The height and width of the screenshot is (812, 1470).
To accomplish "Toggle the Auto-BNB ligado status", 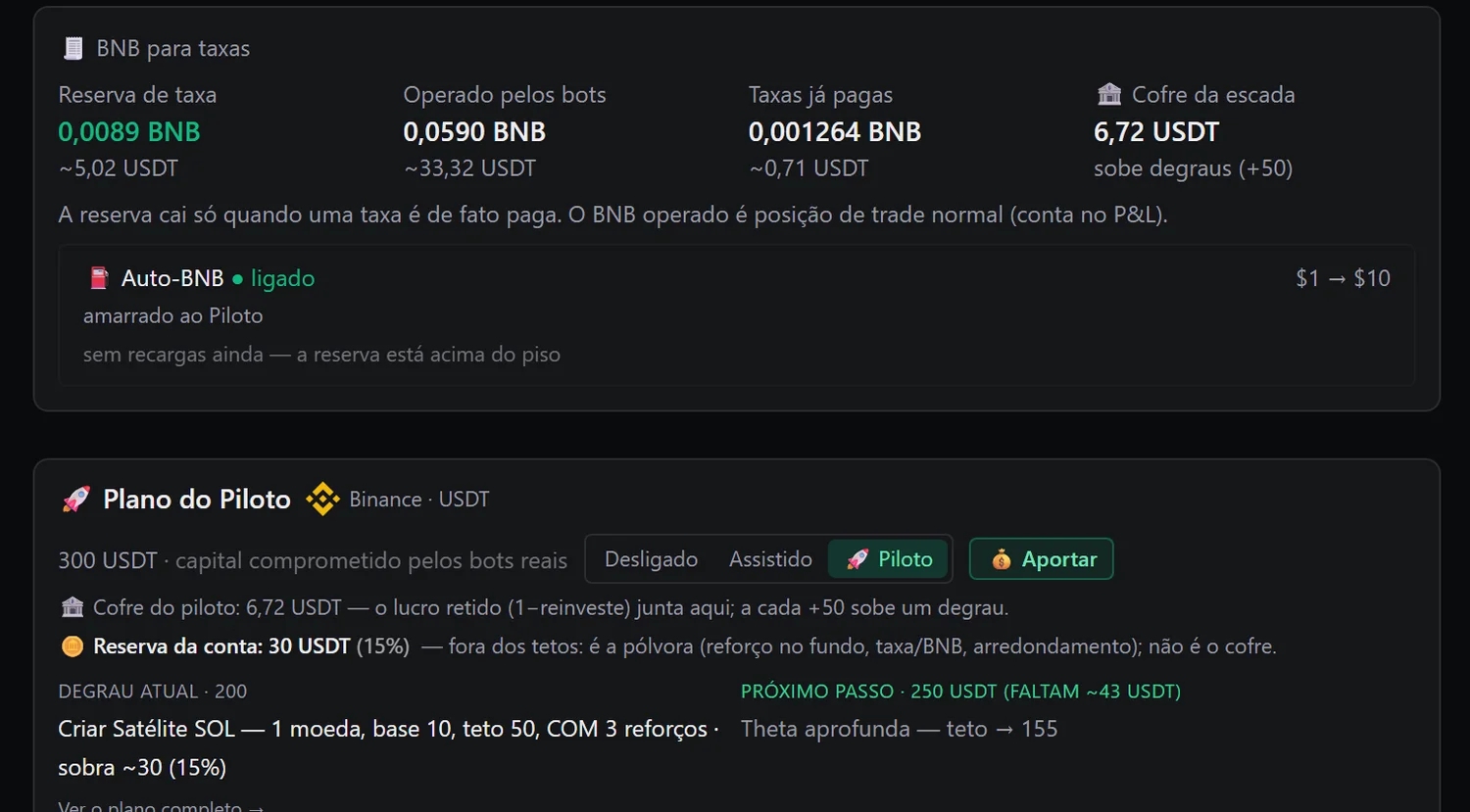I will click(273, 278).
